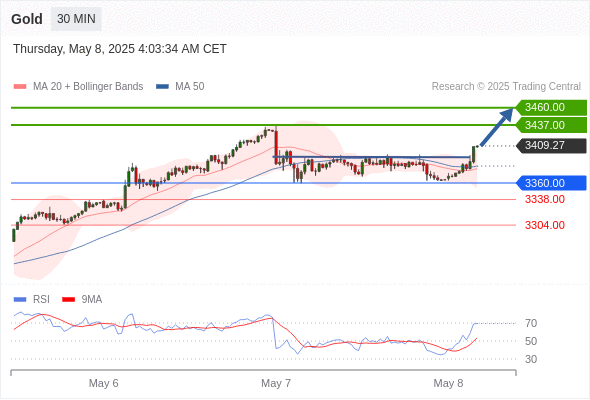590x400 pixels.
Task: Select the 3437.00 green resistance price tag
Action: click(551, 125)
